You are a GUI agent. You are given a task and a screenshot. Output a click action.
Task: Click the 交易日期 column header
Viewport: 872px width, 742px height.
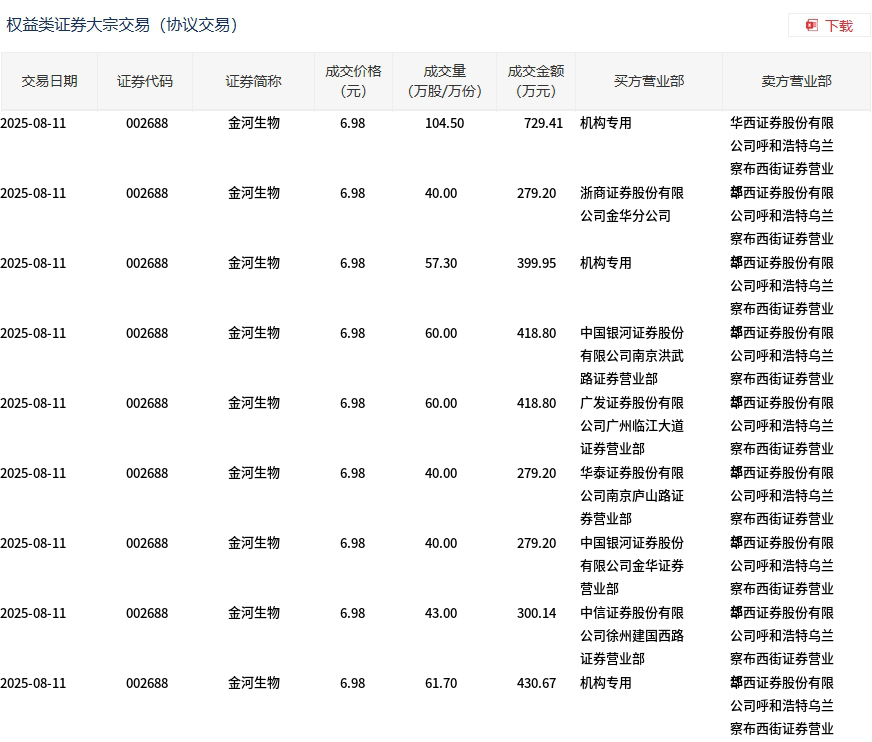click(x=49, y=81)
